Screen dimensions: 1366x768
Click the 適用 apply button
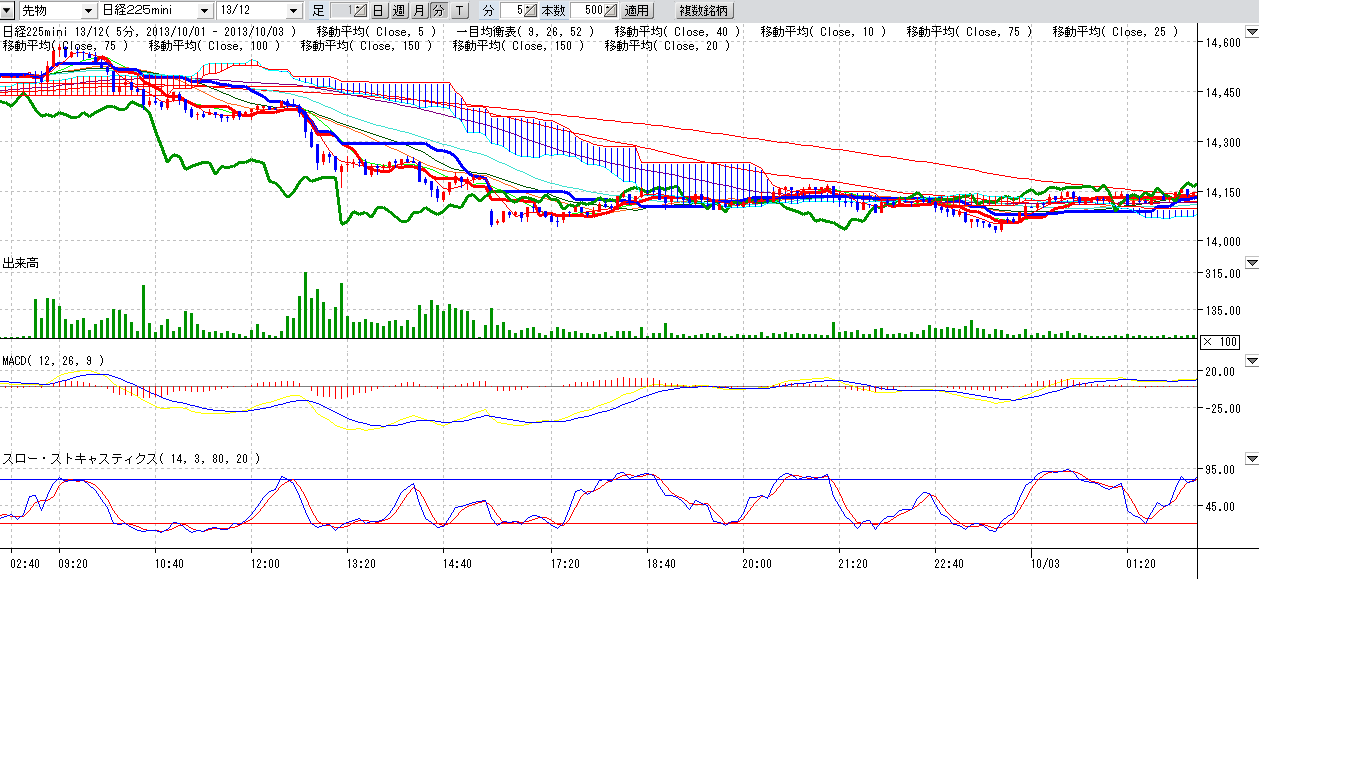pyautogui.click(x=636, y=10)
